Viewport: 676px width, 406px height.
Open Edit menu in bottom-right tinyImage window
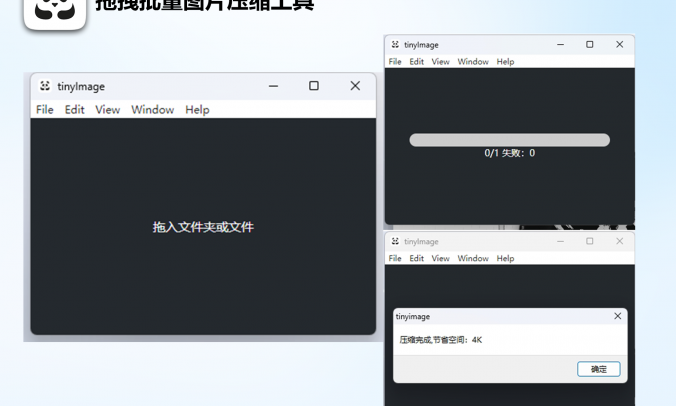click(416, 258)
